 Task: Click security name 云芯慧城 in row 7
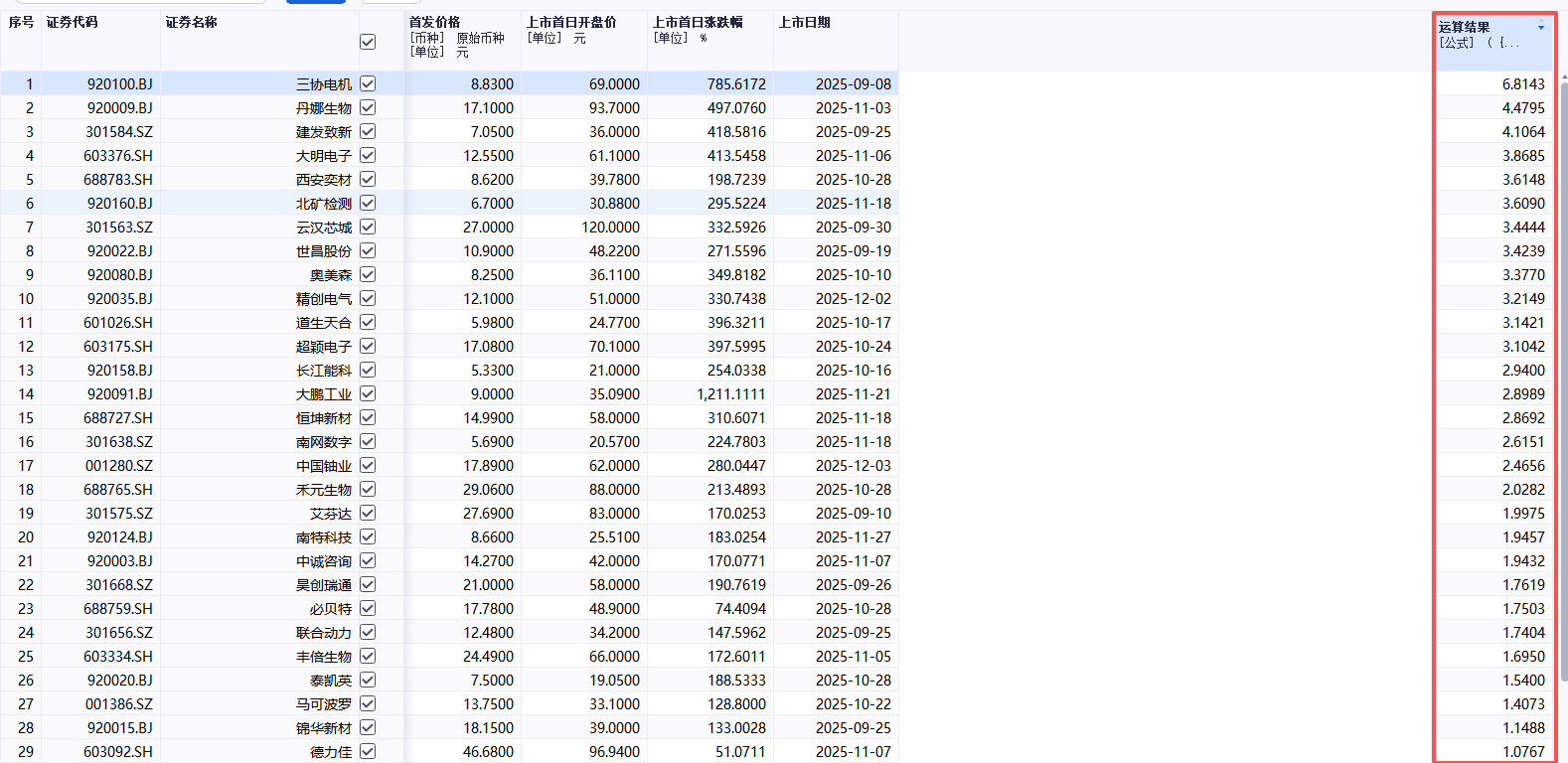(324, 228)
